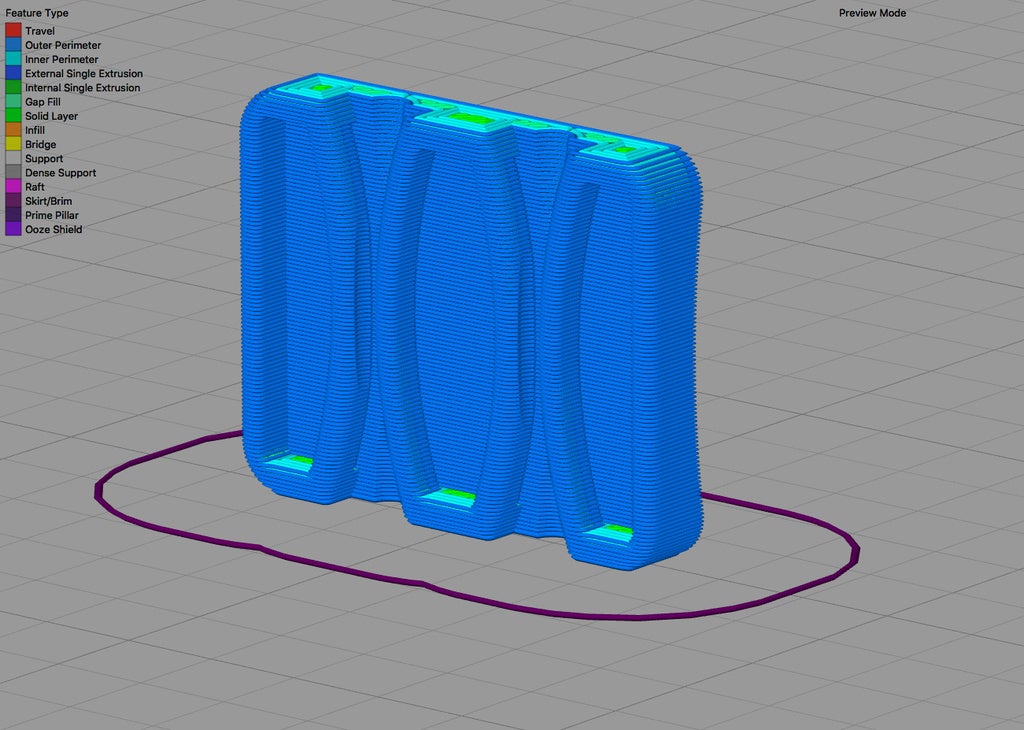
Task: Click the Travel color swatch
Action: click(11, 30)
